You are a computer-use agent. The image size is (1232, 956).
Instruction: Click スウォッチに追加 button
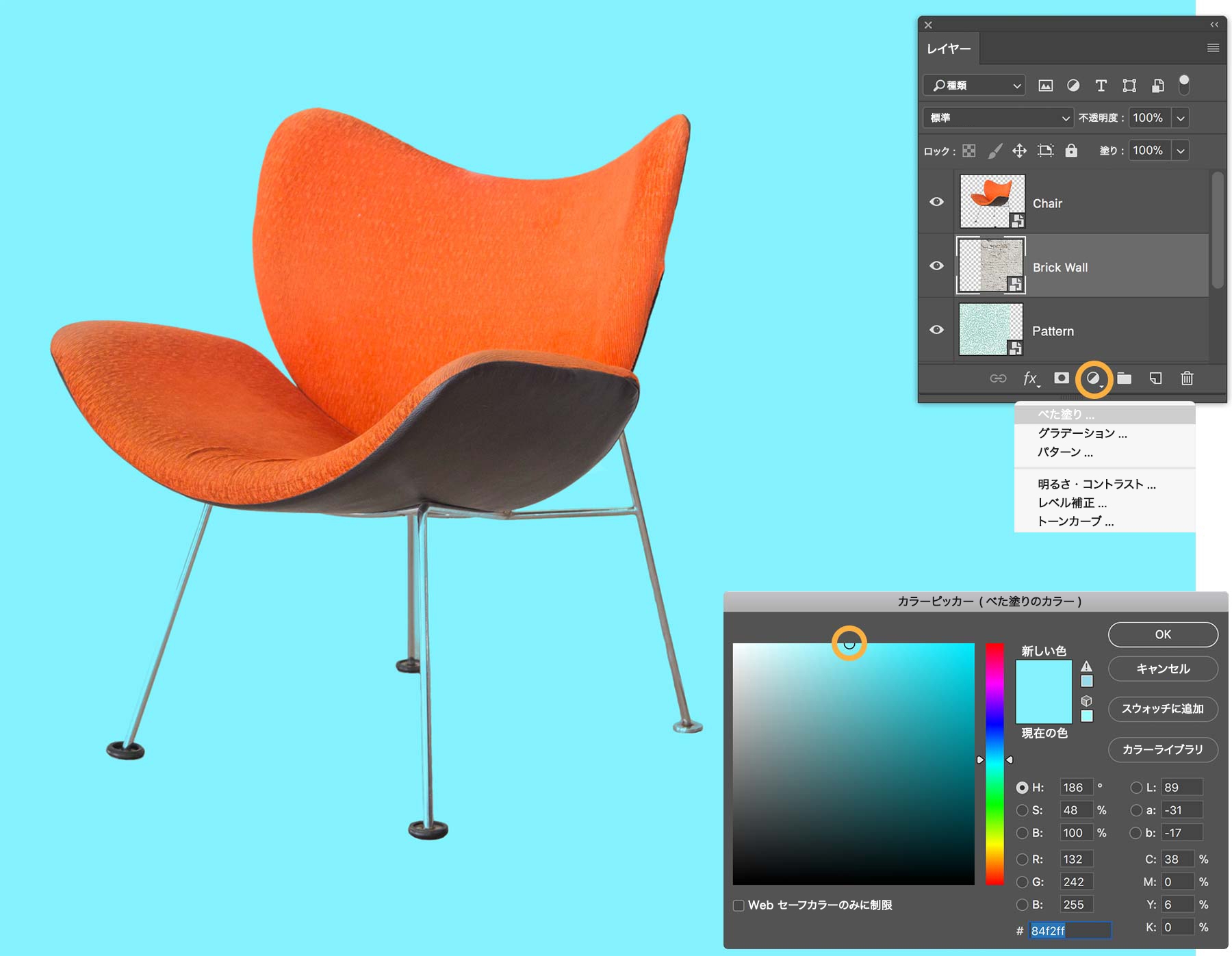1163,709
